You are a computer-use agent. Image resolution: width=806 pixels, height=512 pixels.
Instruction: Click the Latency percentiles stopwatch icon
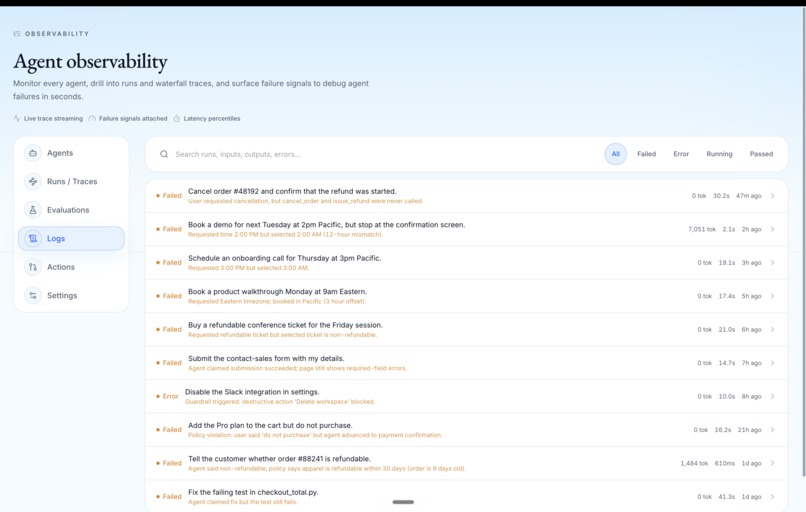[177, 119]
